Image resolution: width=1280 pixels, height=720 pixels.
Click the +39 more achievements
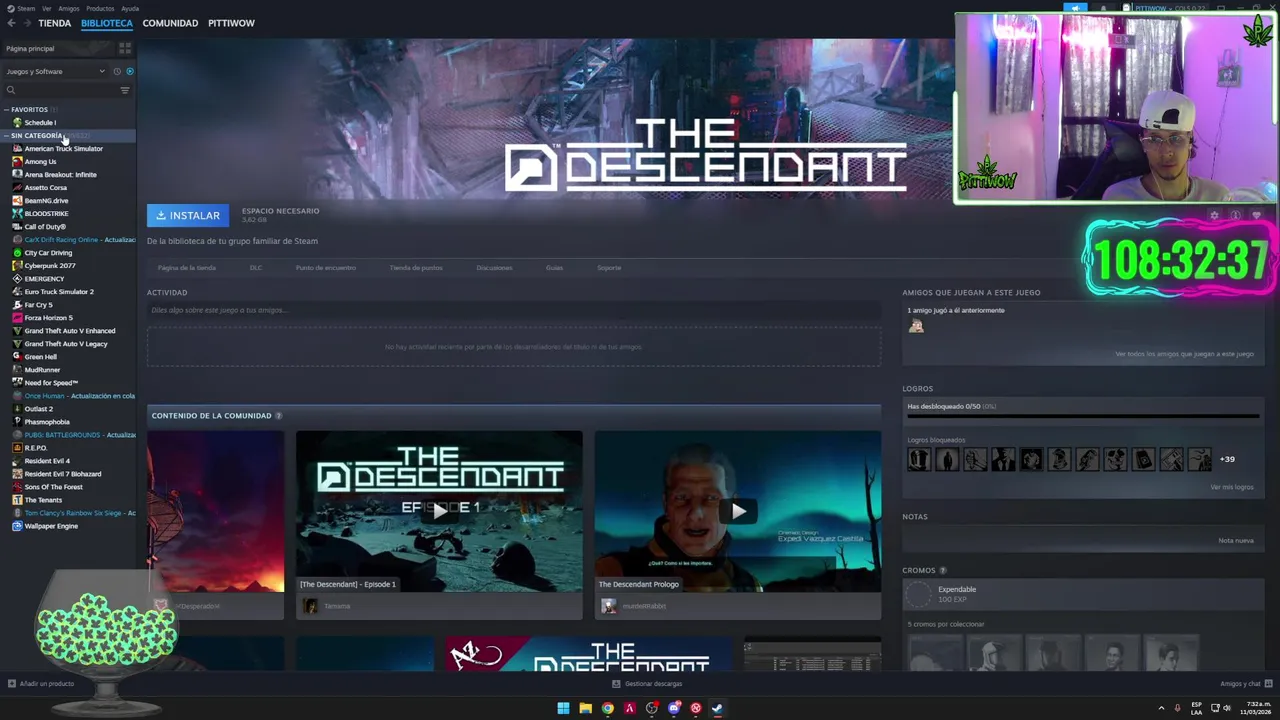[1227, 459]
